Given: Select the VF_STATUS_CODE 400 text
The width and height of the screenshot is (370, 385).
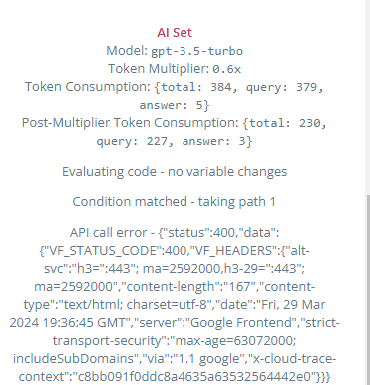Looking at the screenshot, I should click(x=115, y=250).
